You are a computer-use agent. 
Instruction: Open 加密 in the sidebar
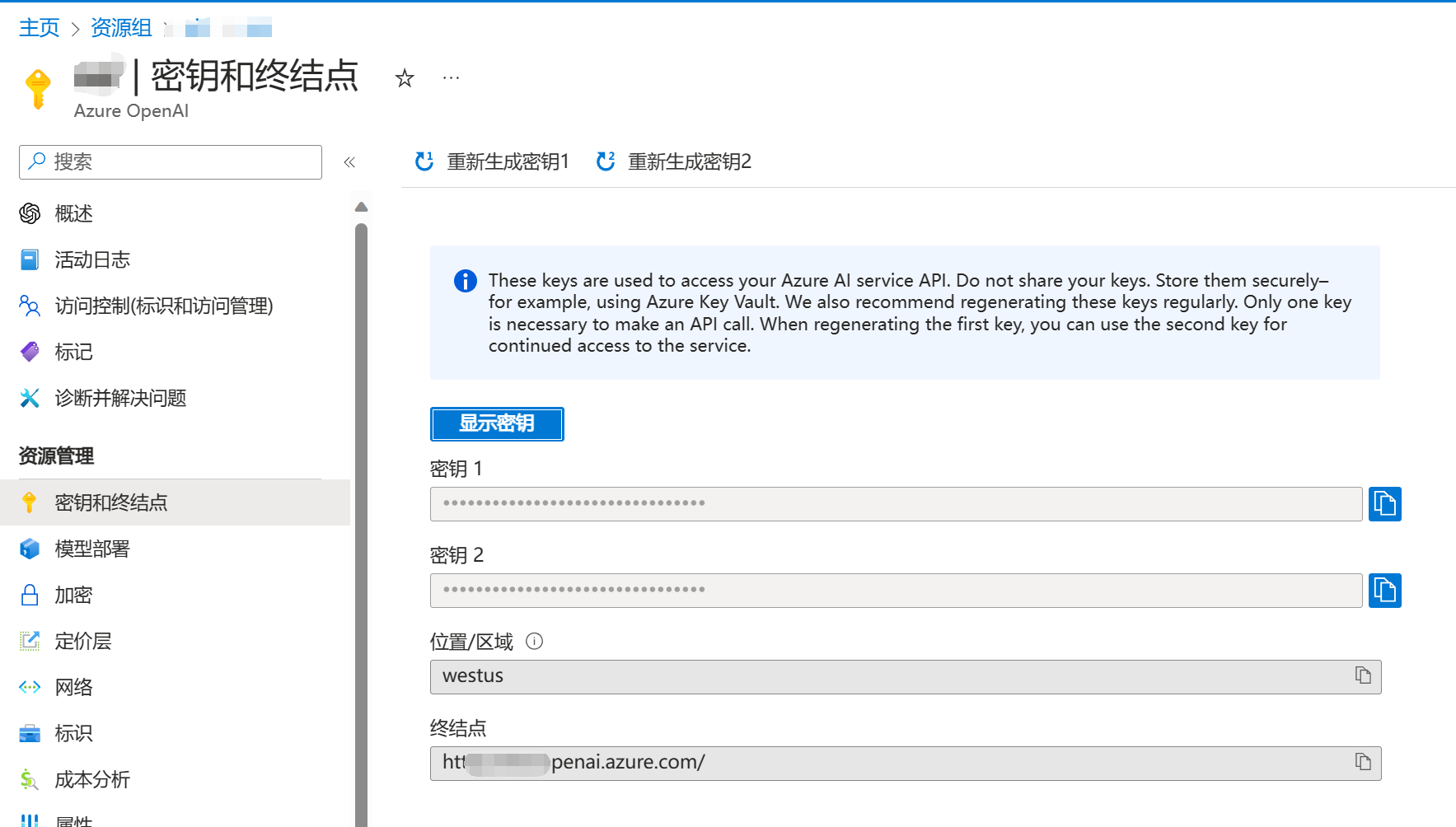point(175,595)
